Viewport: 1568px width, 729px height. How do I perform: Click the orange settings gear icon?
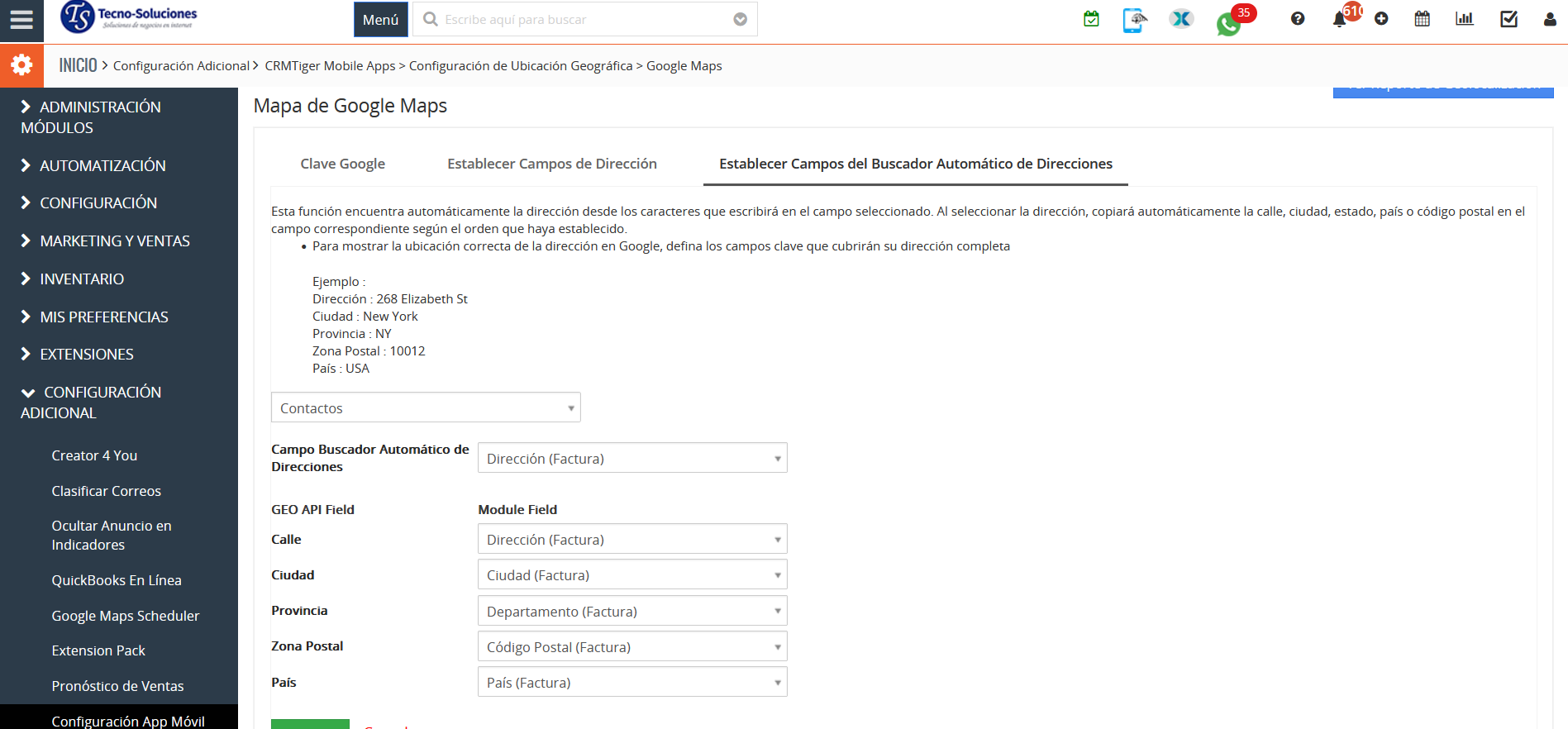[21, 65]
